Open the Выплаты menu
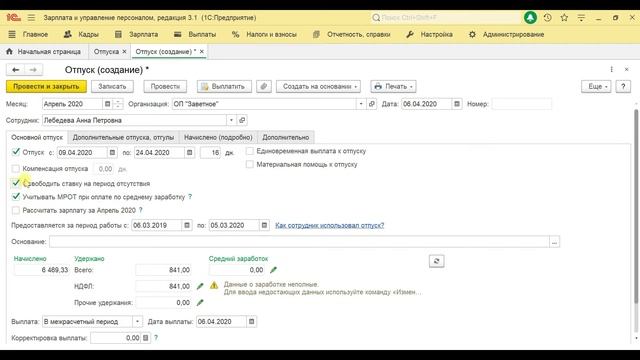 point(195,35)
